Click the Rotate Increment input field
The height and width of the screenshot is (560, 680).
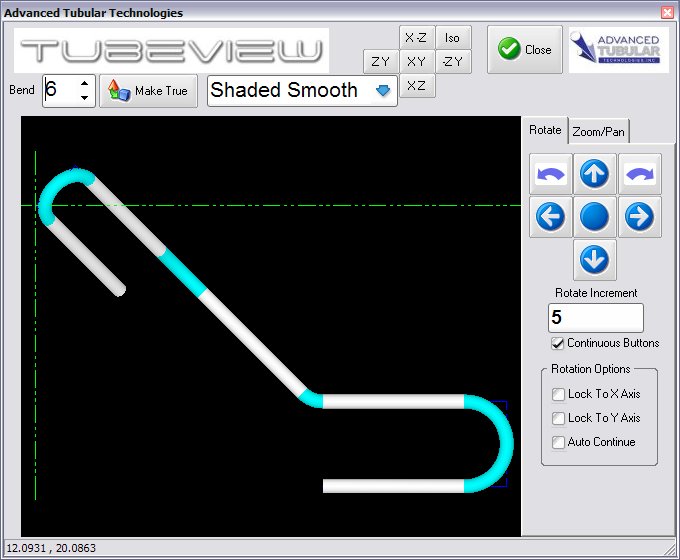click(595, 318)
